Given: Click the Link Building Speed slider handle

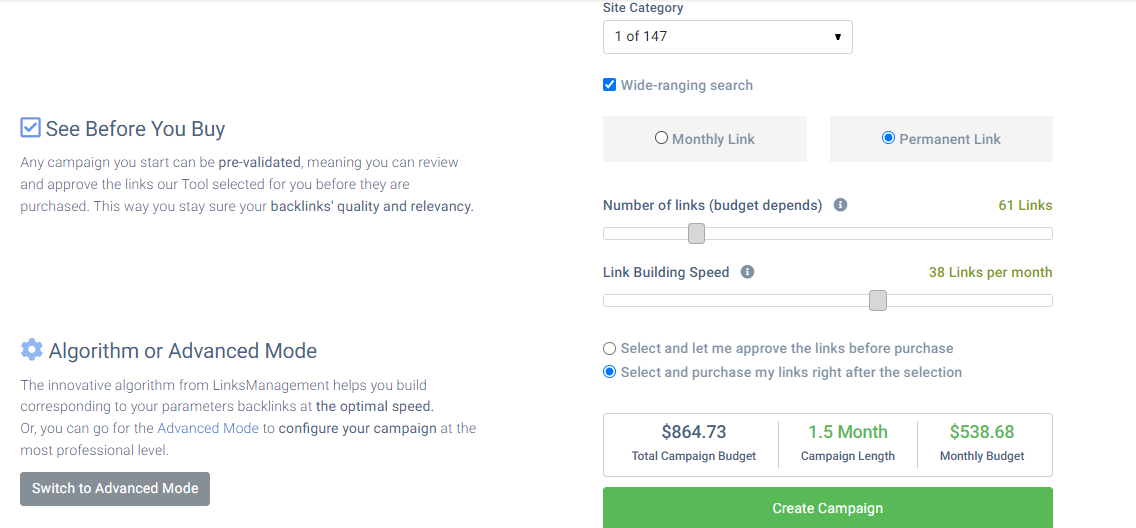Looking at the screenshot, I should coord(878,301).
